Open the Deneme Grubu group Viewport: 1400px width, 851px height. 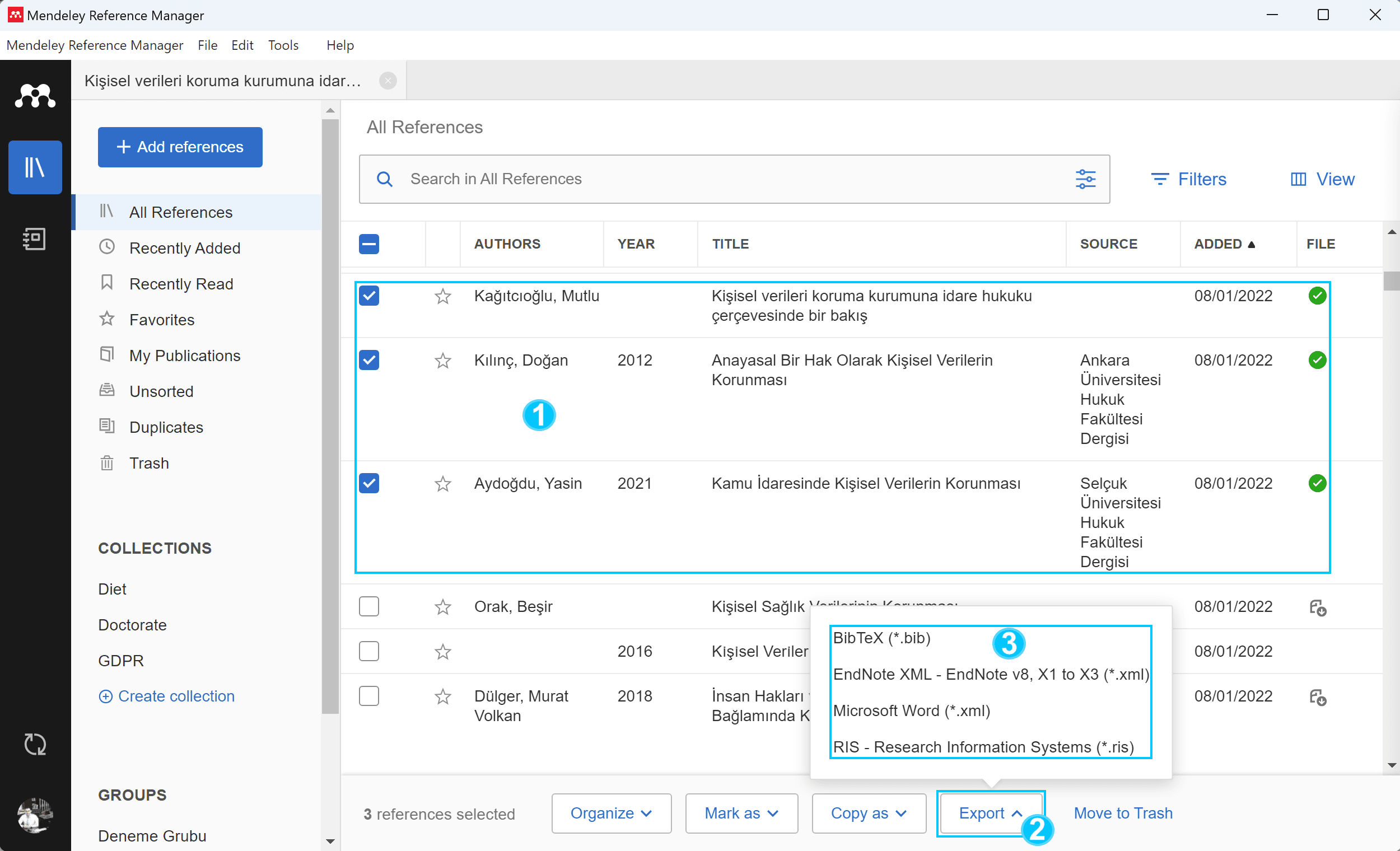pos(152,836)
